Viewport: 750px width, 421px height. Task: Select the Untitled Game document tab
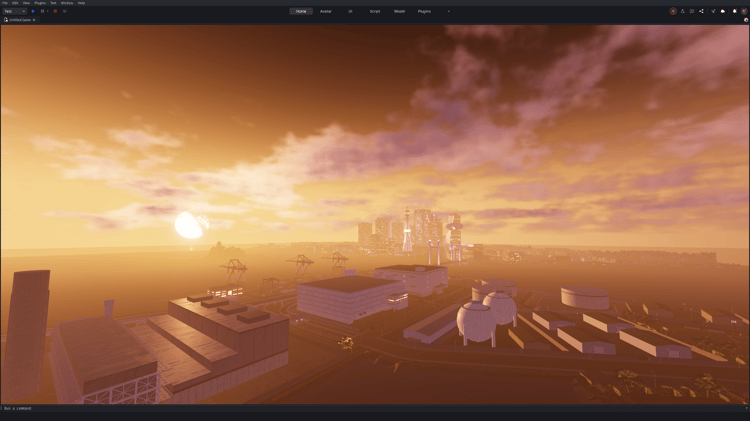[x=20, y=20]
